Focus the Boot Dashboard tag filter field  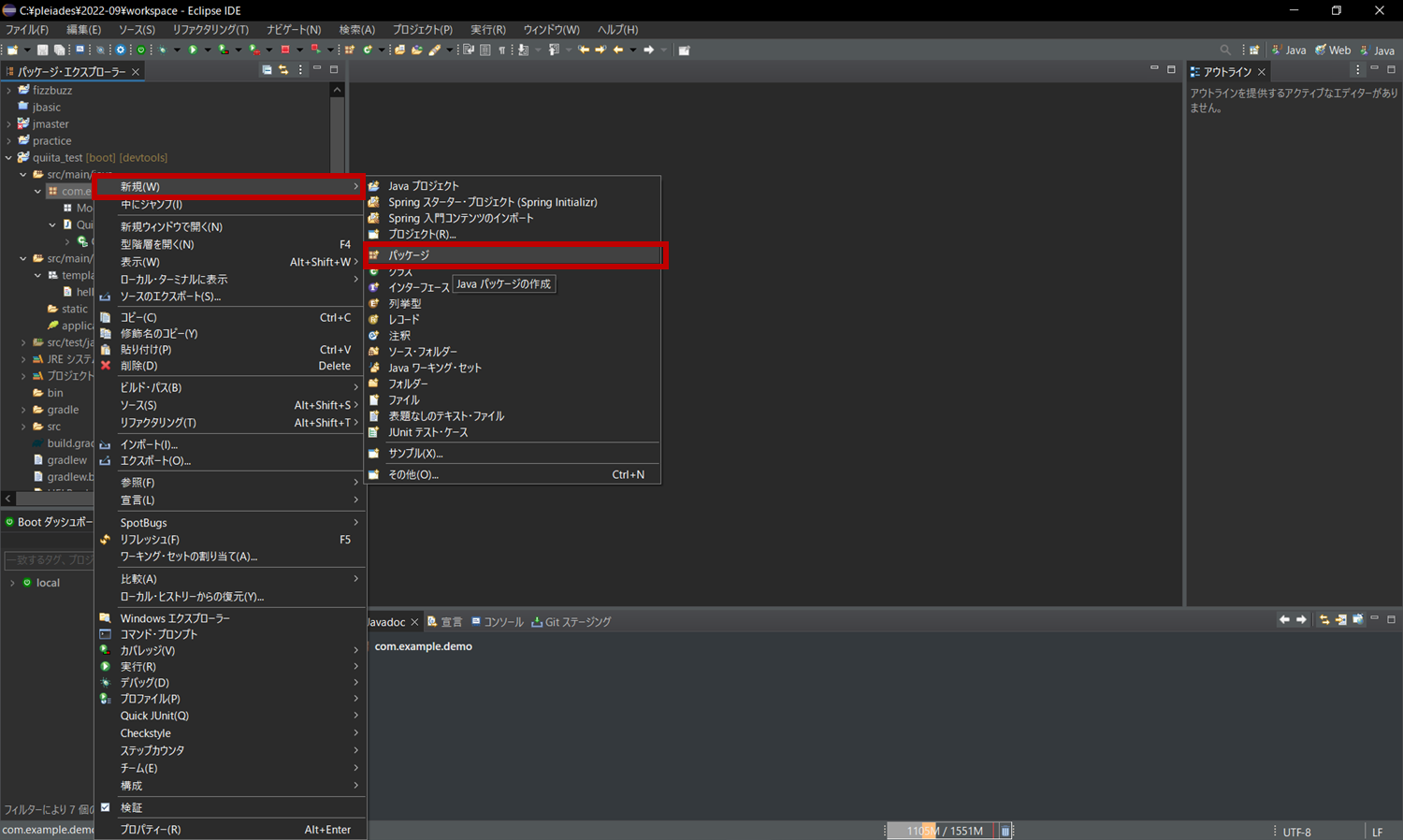click(x=50, y=559)
